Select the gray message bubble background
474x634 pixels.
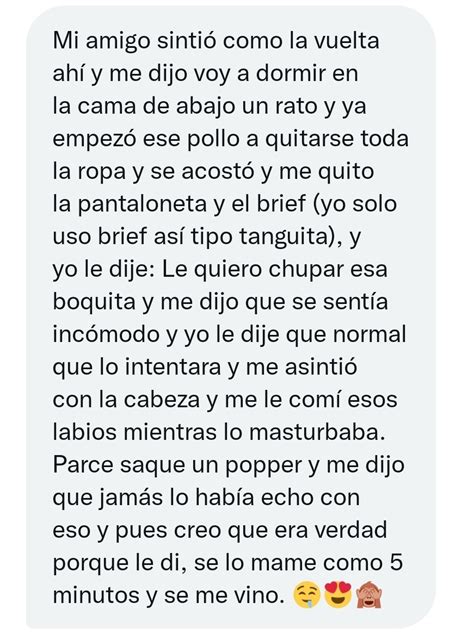[x=231, y=317]
